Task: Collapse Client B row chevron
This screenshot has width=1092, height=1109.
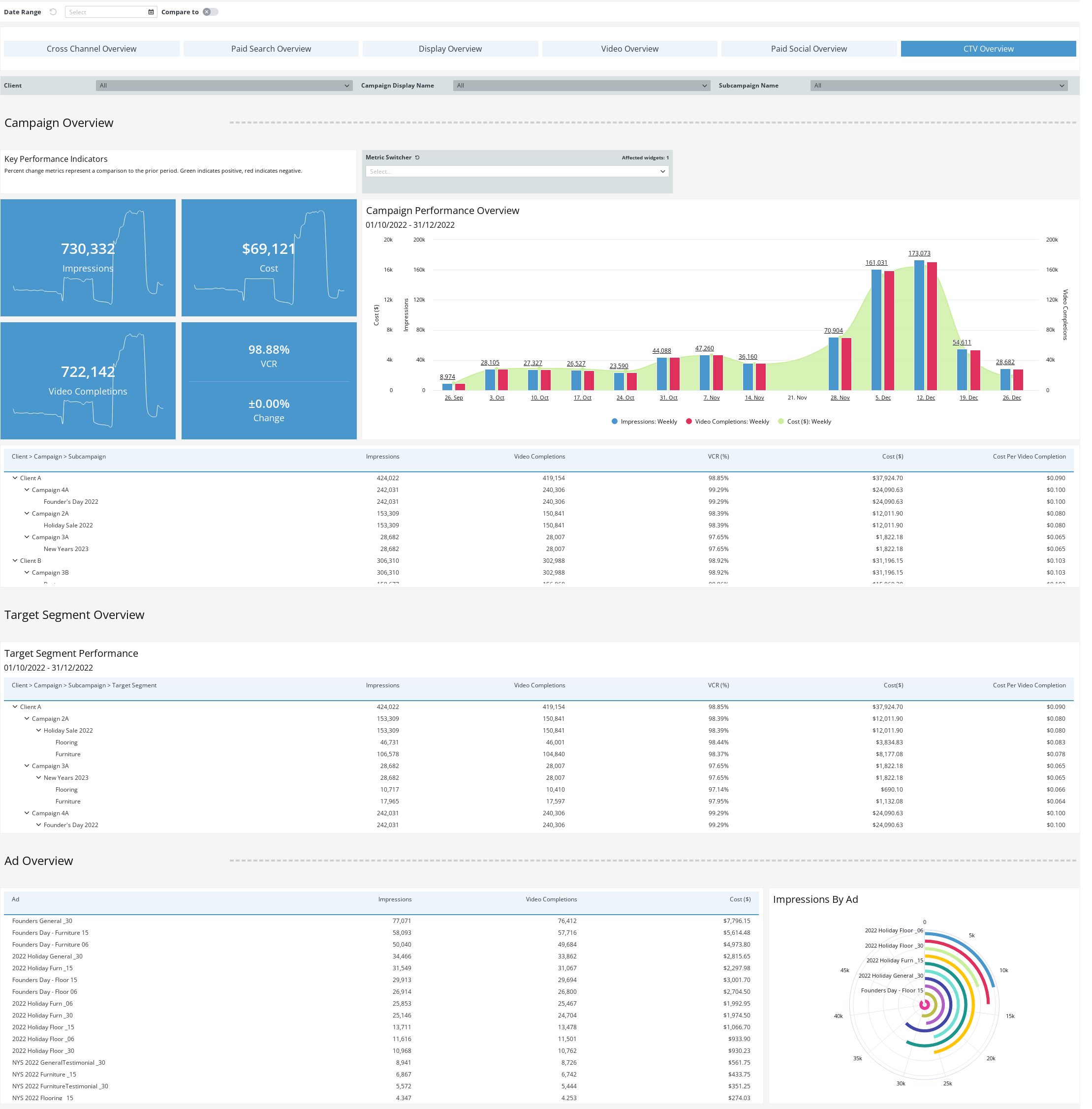Action: (x=15, y=561)
